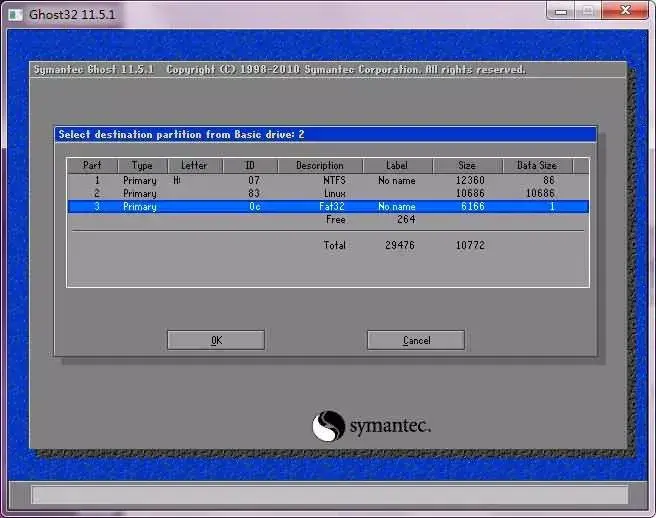This screenshot has width=656, height=518.
Task: Select partition 2 Linux row
Action: click(328, 193)
